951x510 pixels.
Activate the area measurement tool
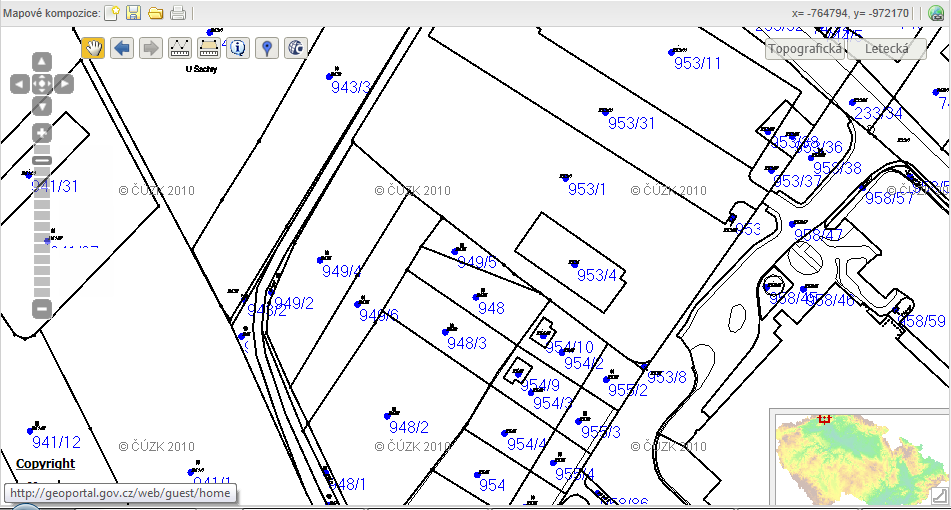pos(209,48)
